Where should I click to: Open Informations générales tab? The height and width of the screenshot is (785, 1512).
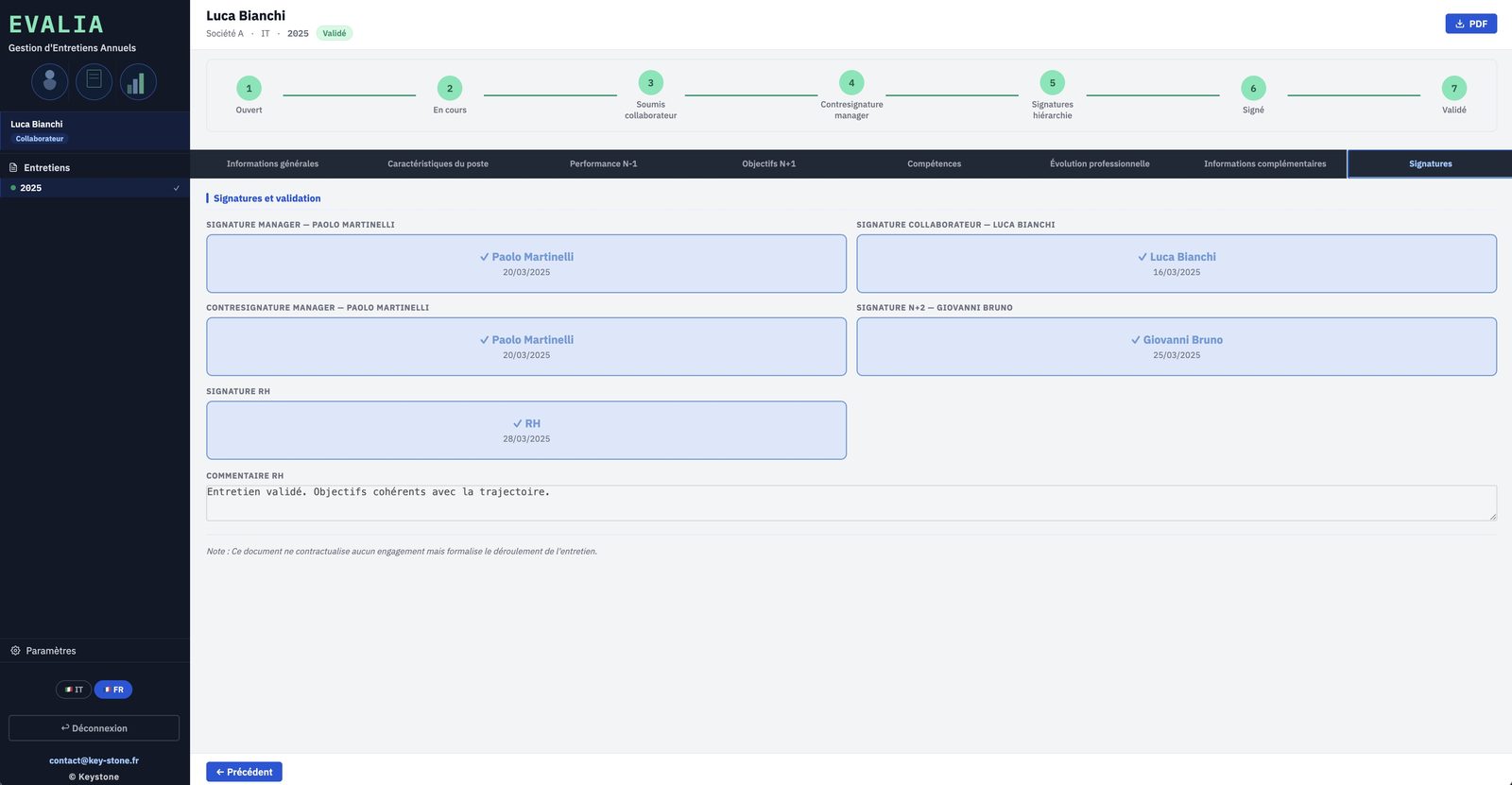point(272,163)
